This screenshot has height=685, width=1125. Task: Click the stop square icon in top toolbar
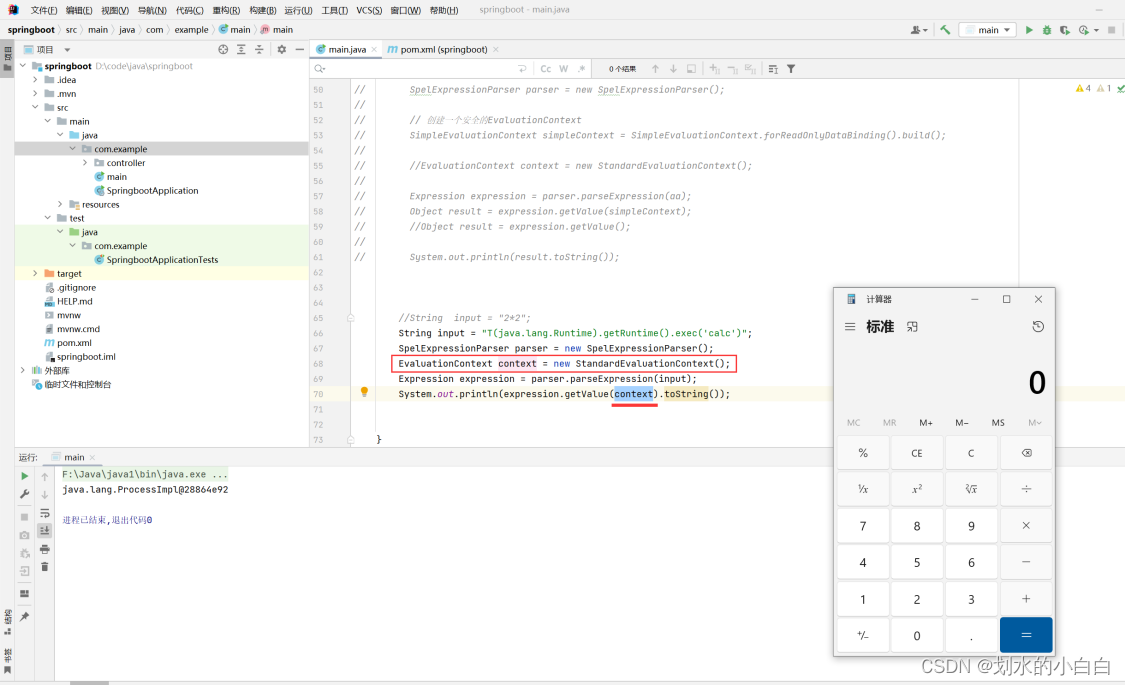1111,30
